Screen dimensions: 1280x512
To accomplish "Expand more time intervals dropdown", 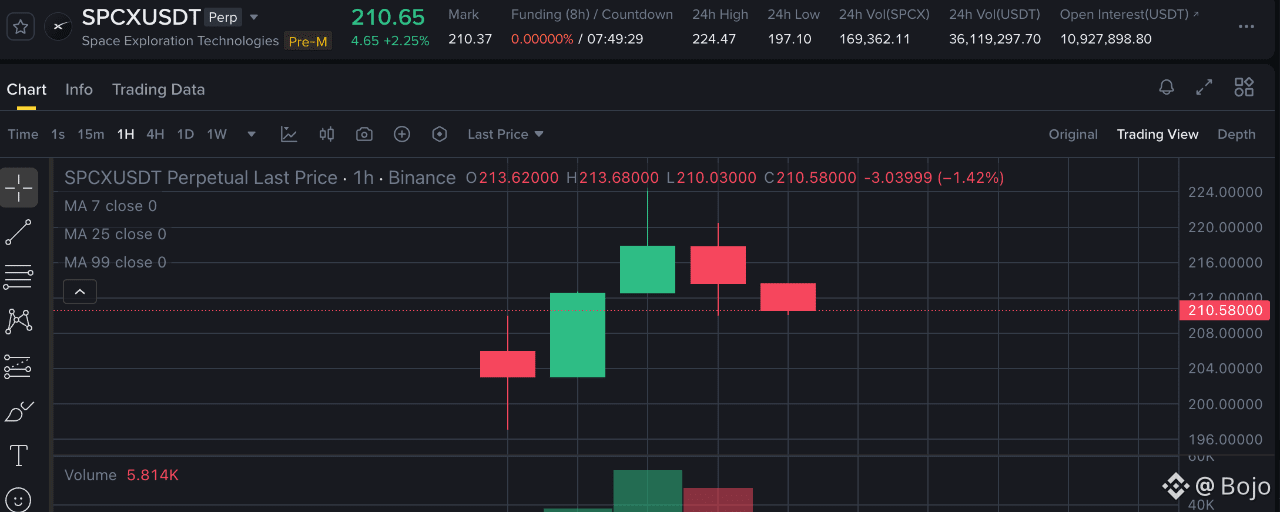I will coord(251,134).
